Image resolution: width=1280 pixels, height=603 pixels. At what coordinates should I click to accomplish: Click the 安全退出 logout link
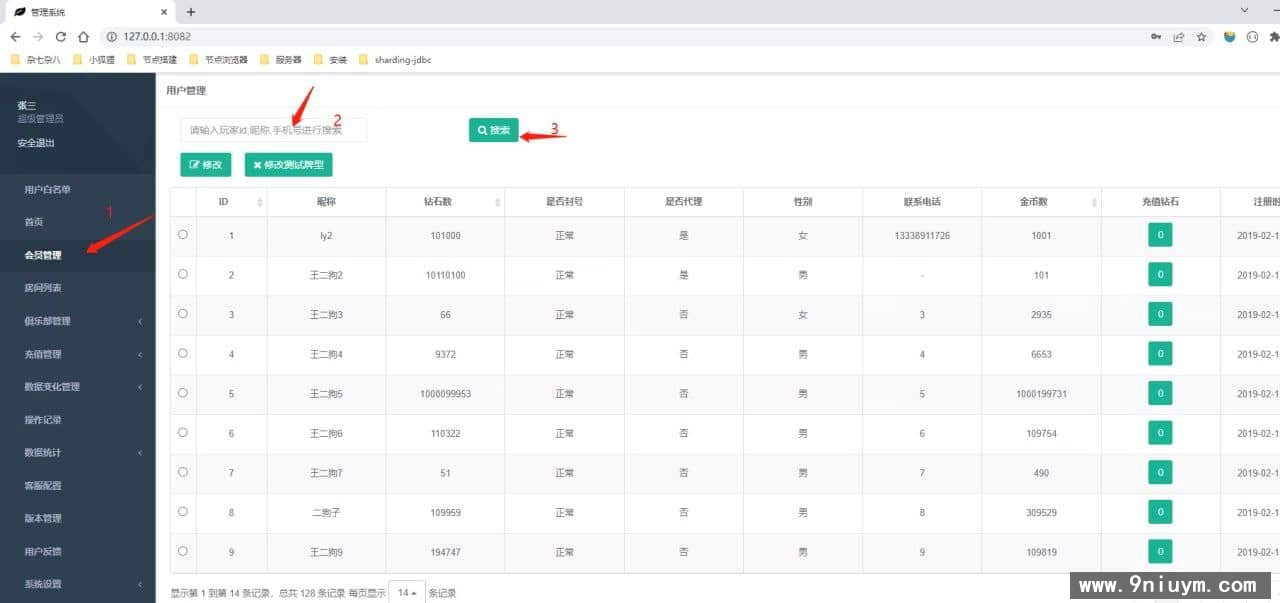[x=36, y=143]
